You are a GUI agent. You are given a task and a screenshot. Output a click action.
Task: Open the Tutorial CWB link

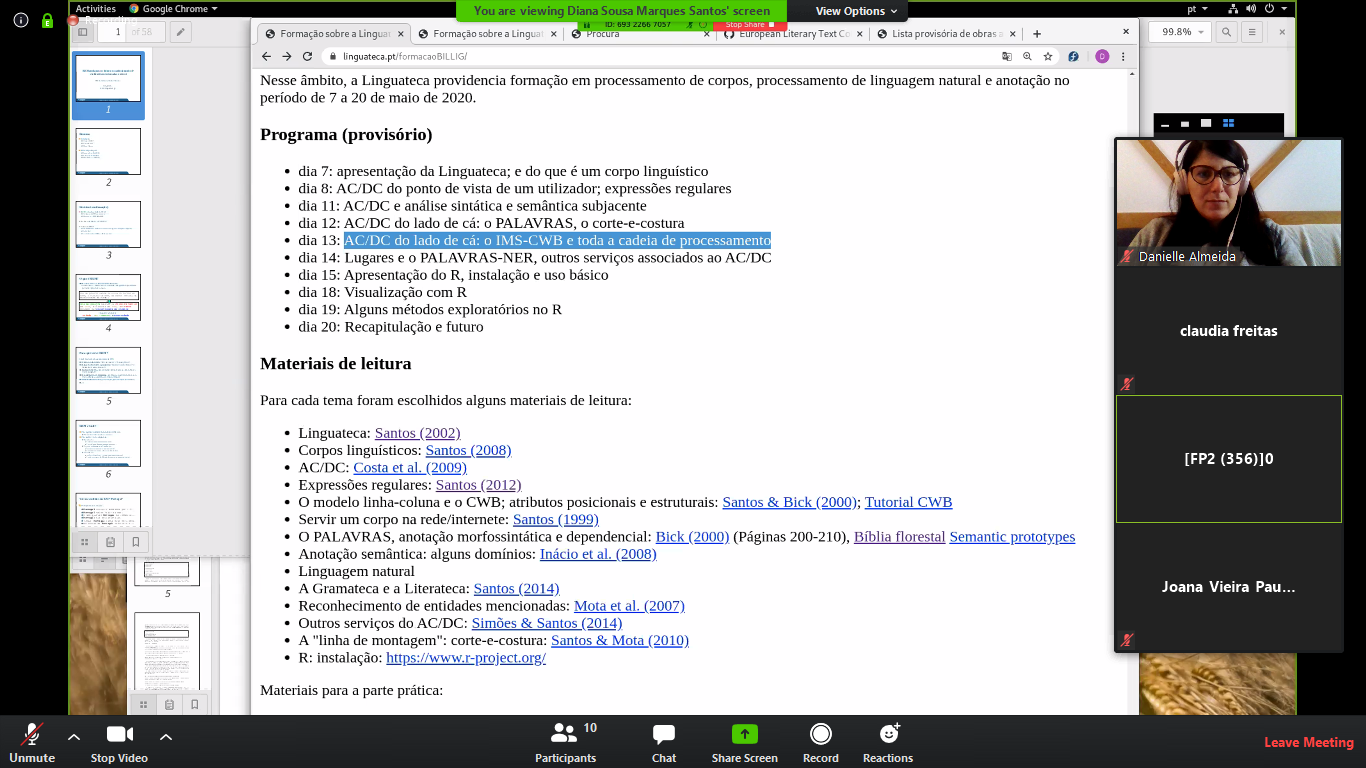point(908,502)
